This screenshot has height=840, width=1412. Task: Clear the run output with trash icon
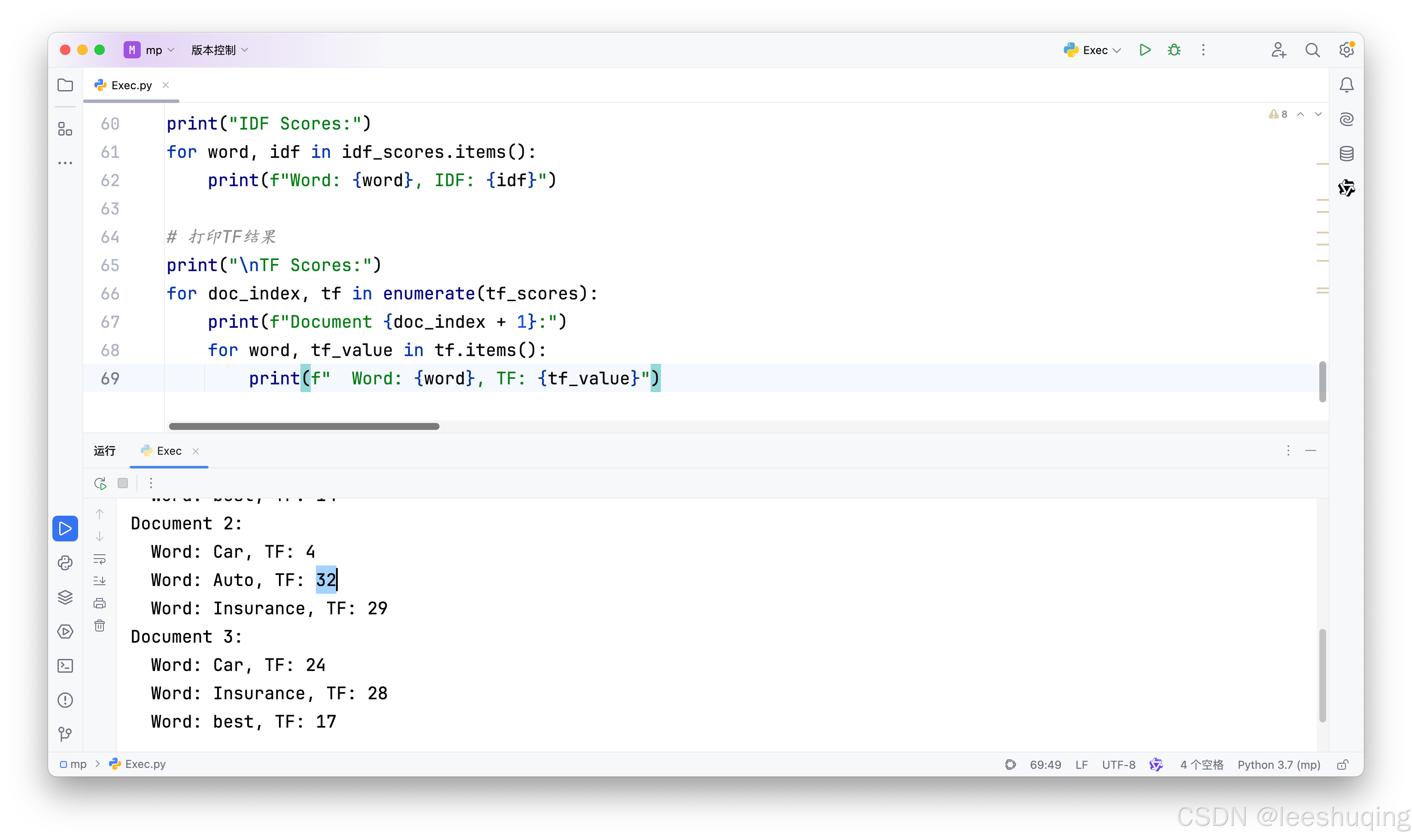point(100,625)
